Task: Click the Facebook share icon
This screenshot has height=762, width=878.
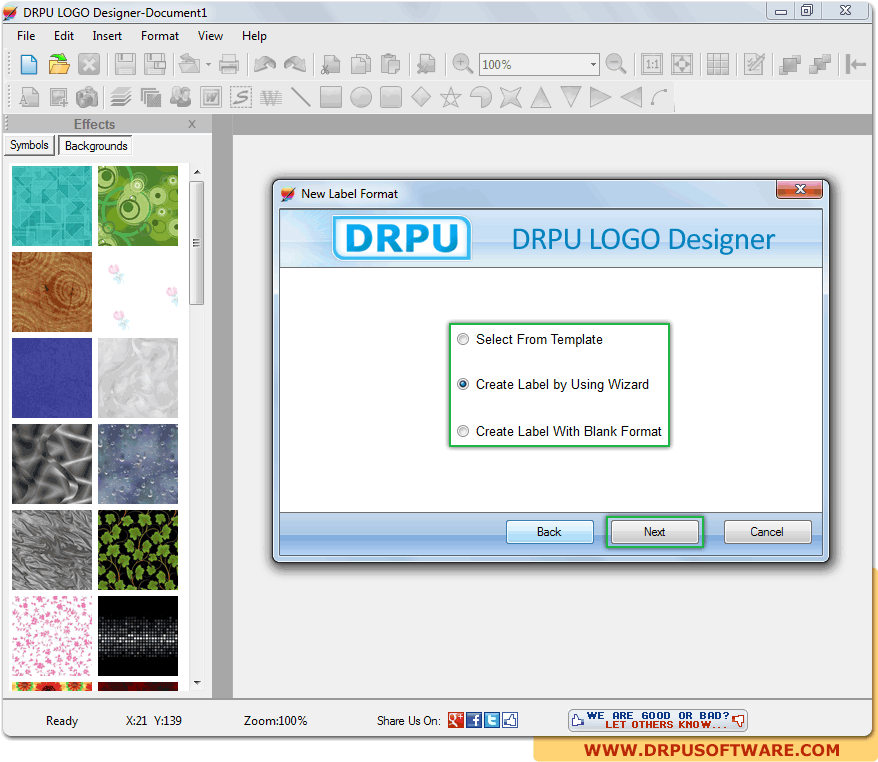Action: (x=474, y=720)
